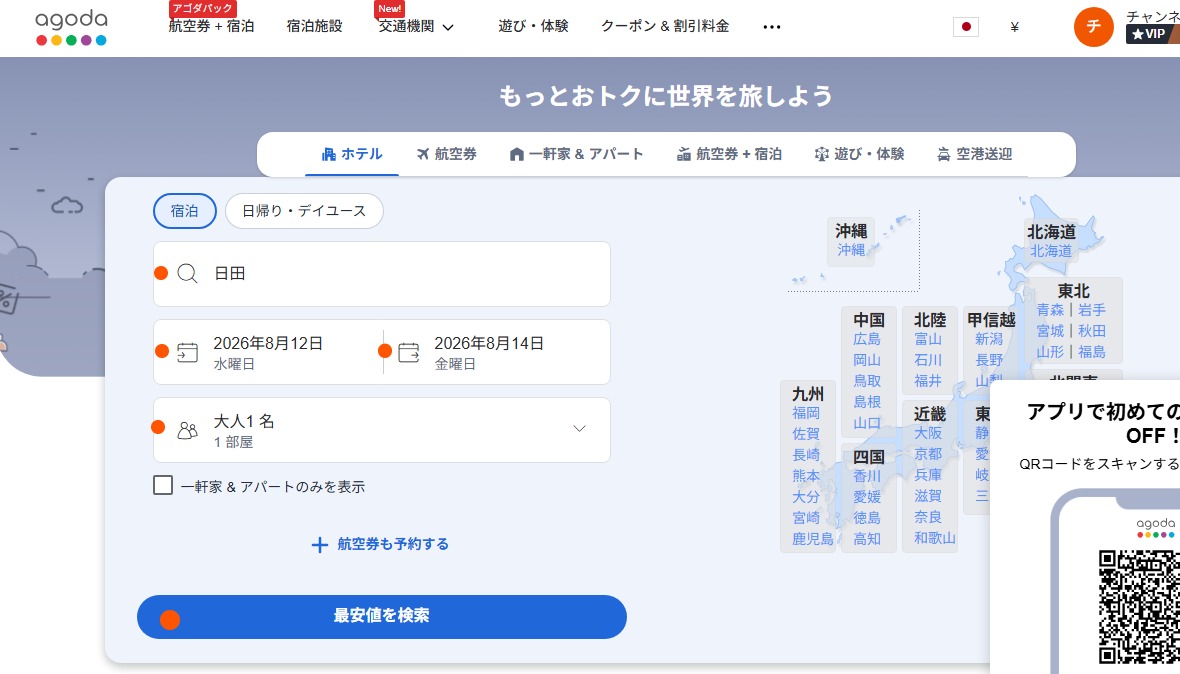Select 大阪 in 近畿 region
This screenshot has height=674, width=1180.
coord(928,433)
